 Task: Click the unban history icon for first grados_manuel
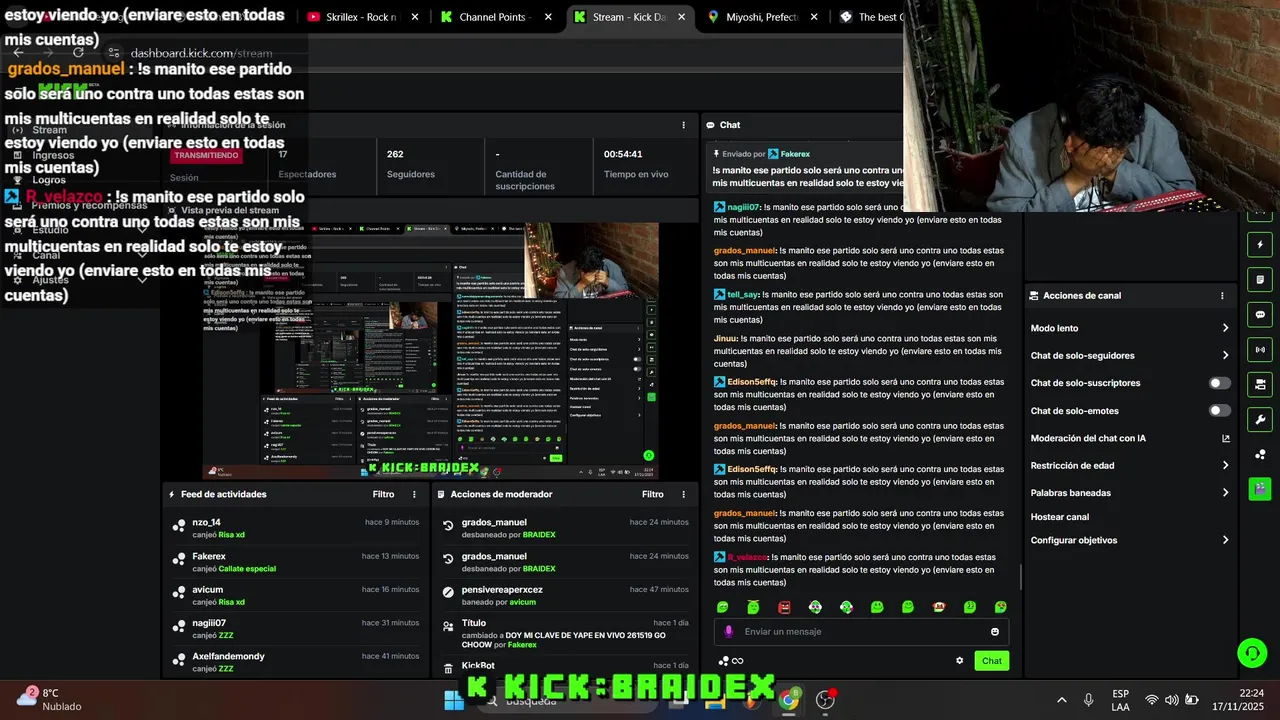[x=449, y=525]
